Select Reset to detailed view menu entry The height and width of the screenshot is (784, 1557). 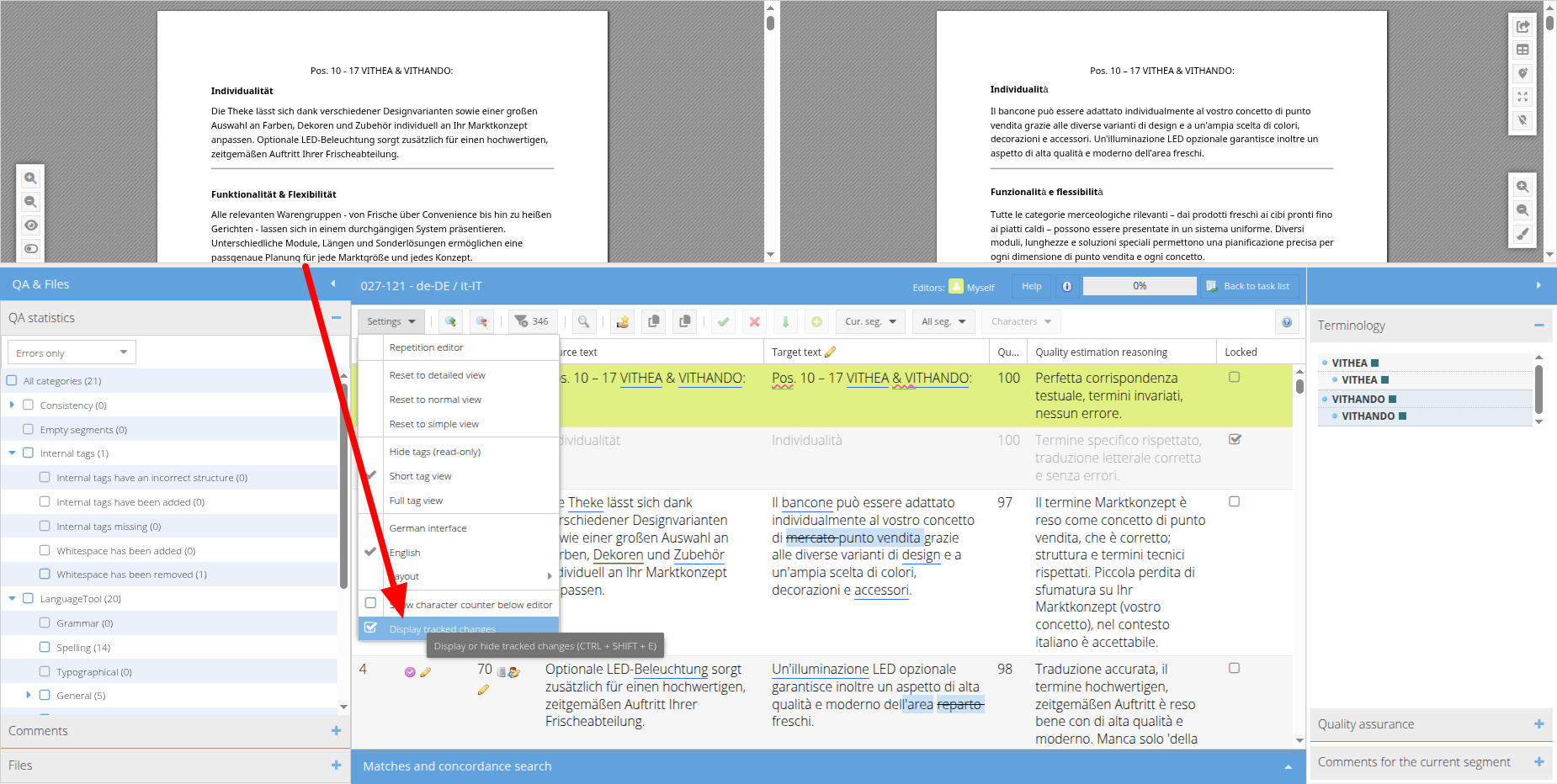coord(437,375)
